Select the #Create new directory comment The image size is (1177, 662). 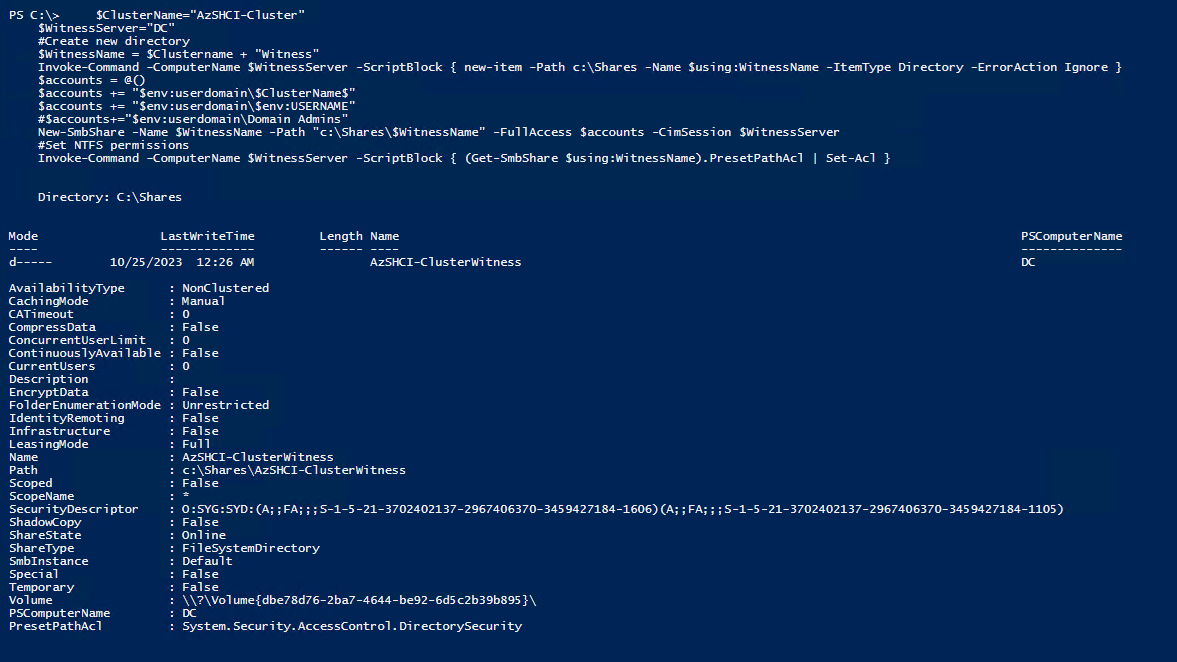tap(113, 41)
